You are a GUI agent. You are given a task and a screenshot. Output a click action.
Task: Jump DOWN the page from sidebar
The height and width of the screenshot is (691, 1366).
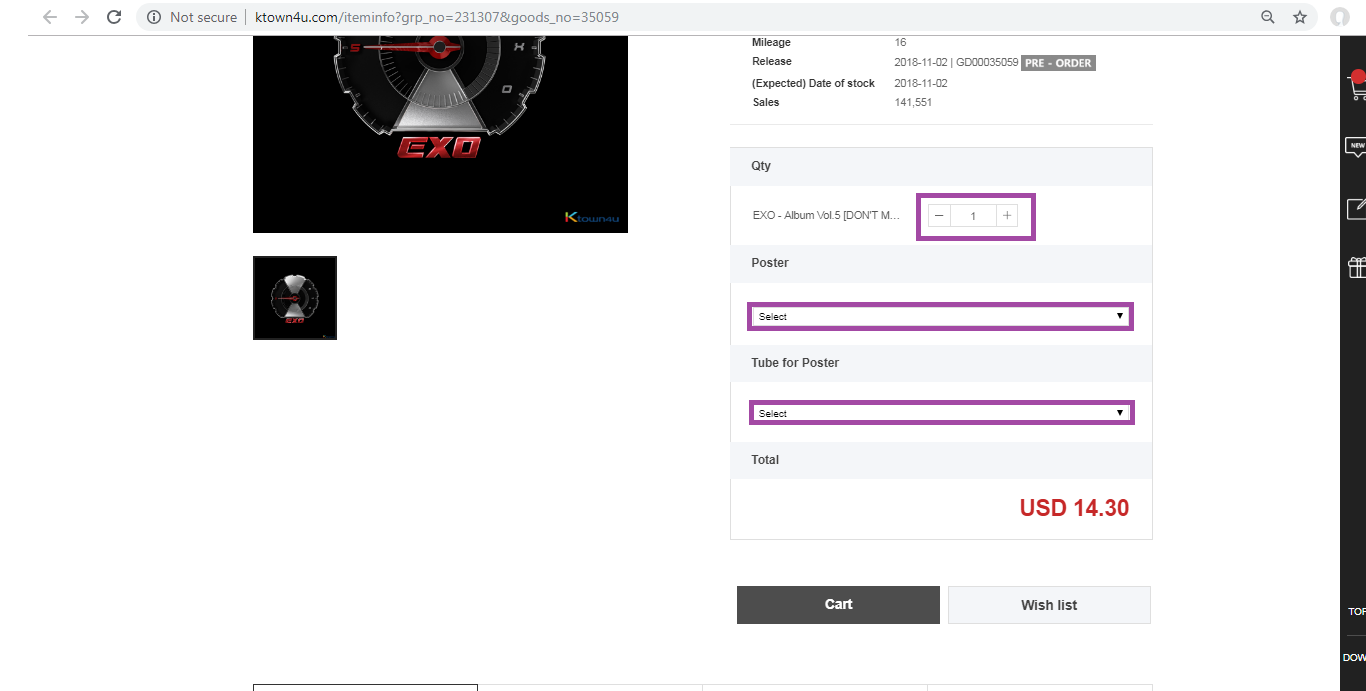point(1354,657)
